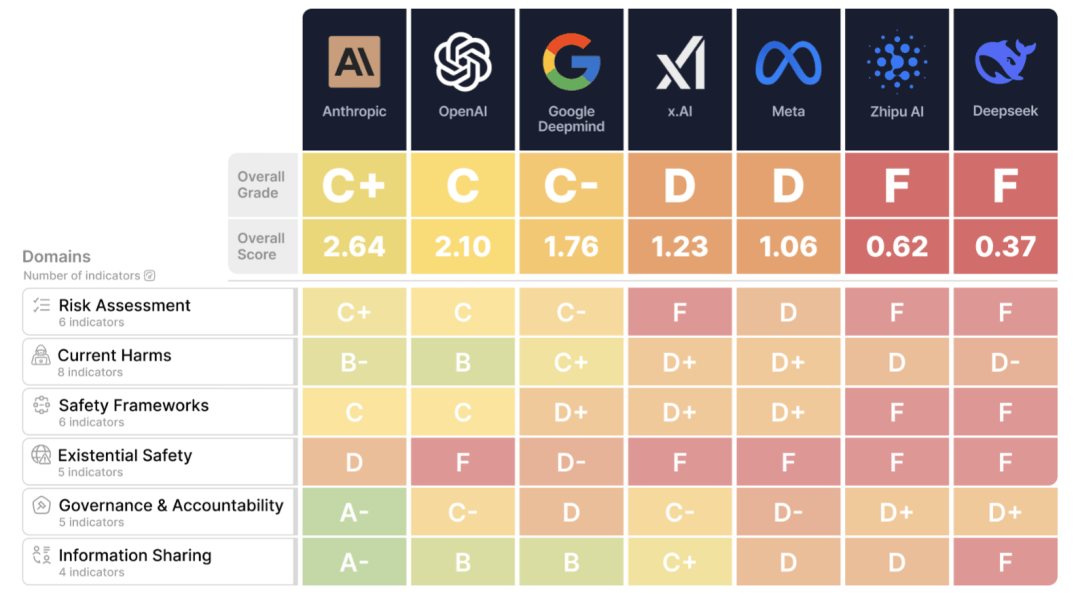Image resolution: width=1080 pixels, height=596 pixels.
Task: Click the Current Harms person icon
Action: click(x=41, y=356)
